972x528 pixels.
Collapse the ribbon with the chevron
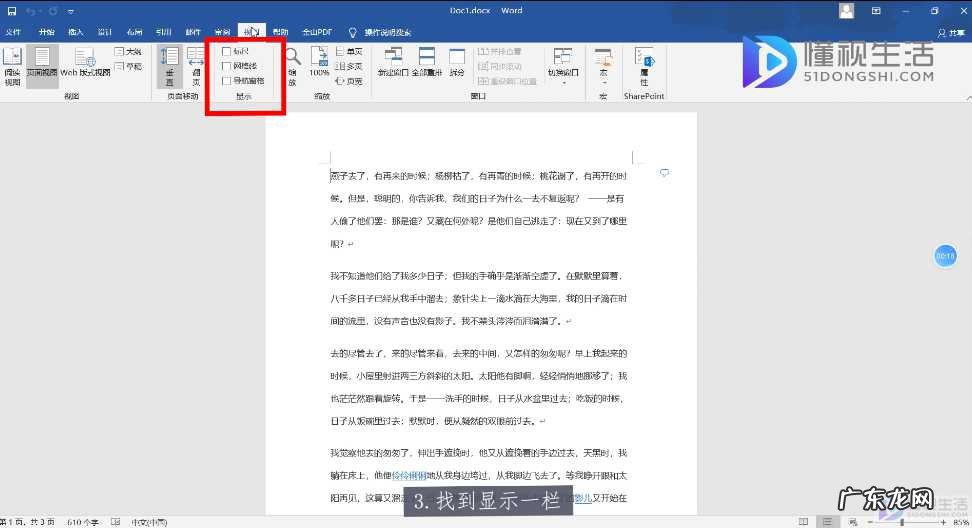(x=968, y=97)
